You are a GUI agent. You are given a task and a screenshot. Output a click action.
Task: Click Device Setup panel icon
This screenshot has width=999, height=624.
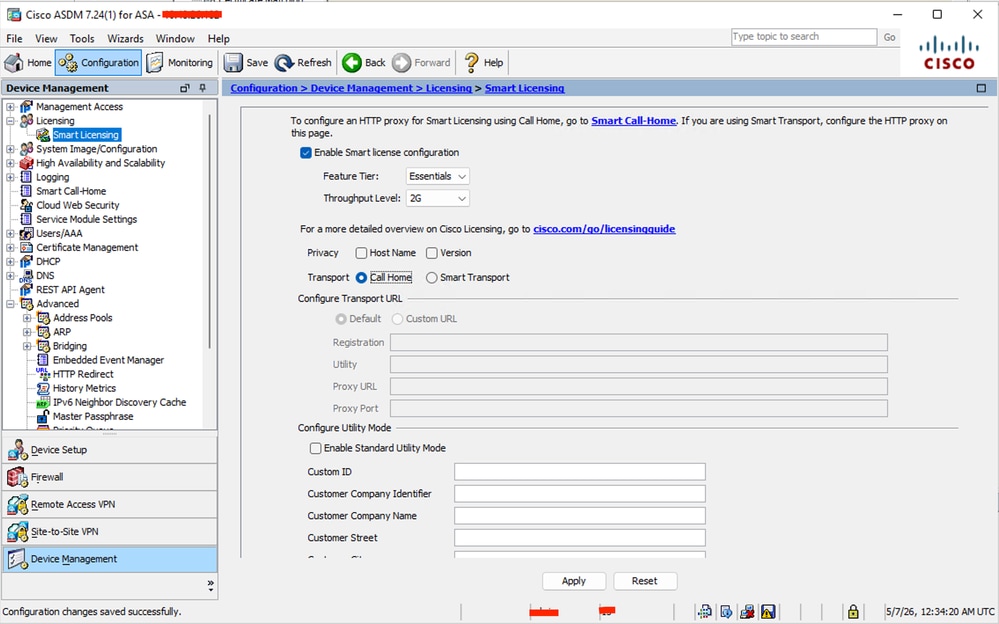click(x=17, y=450)
